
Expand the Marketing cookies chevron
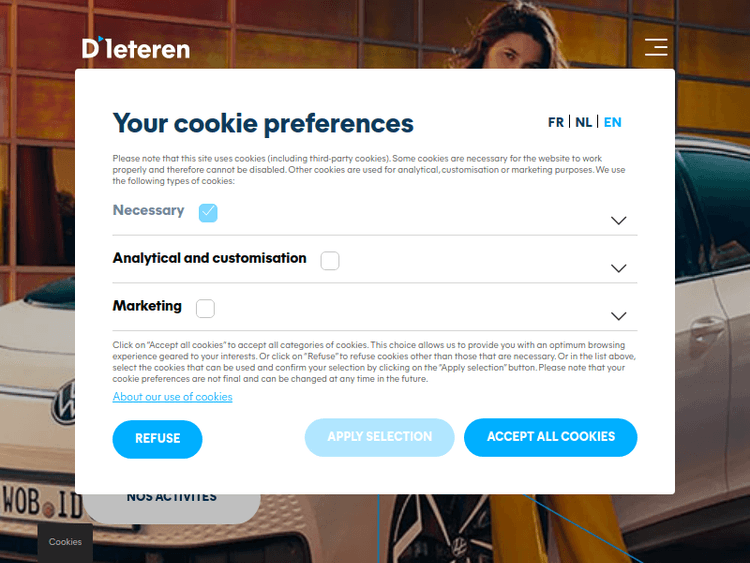[x=618, y=316]
